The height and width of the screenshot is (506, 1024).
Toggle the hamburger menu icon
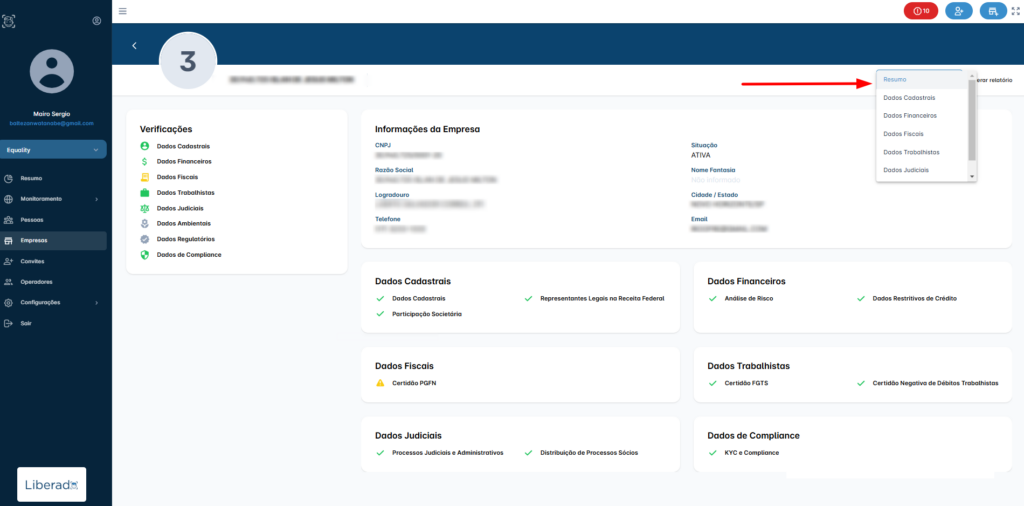click(123, 11)
